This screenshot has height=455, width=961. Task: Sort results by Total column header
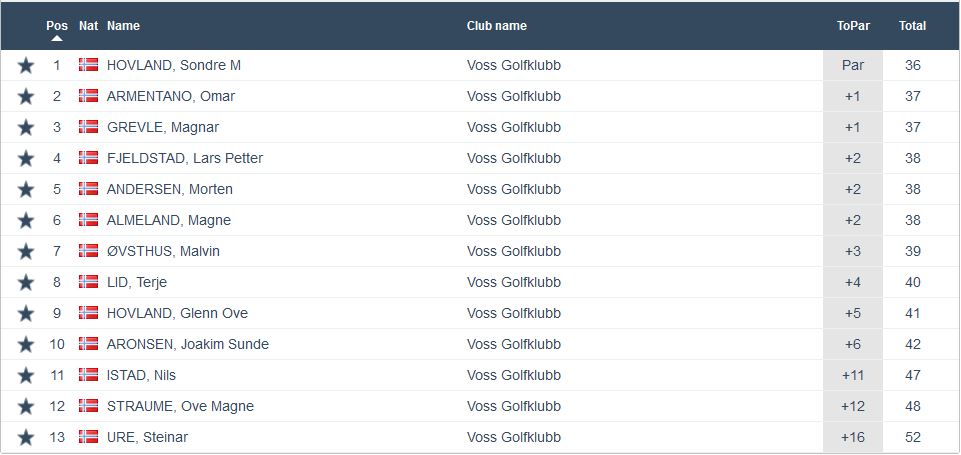912,26
